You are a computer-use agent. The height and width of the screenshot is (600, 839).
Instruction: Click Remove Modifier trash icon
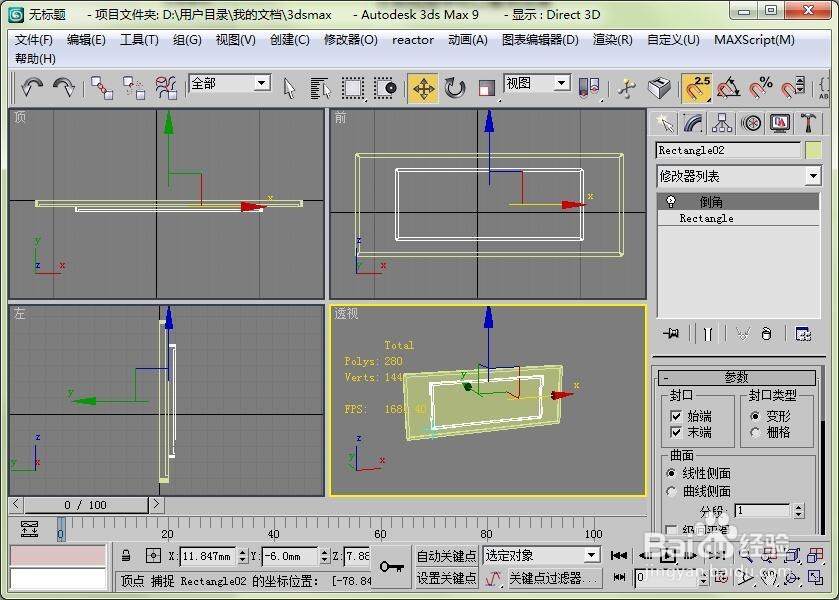[x=766, y=334]
